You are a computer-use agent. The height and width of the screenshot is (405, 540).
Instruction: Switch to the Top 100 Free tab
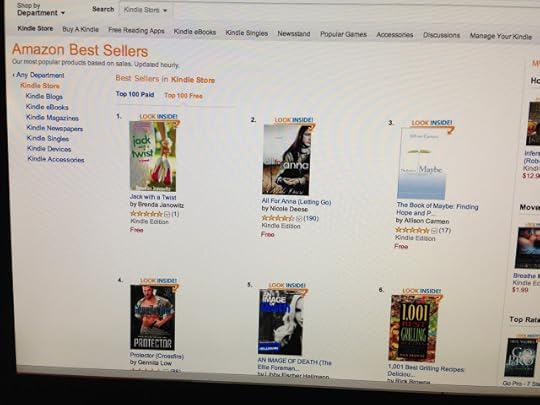click(x=183, y=96)
